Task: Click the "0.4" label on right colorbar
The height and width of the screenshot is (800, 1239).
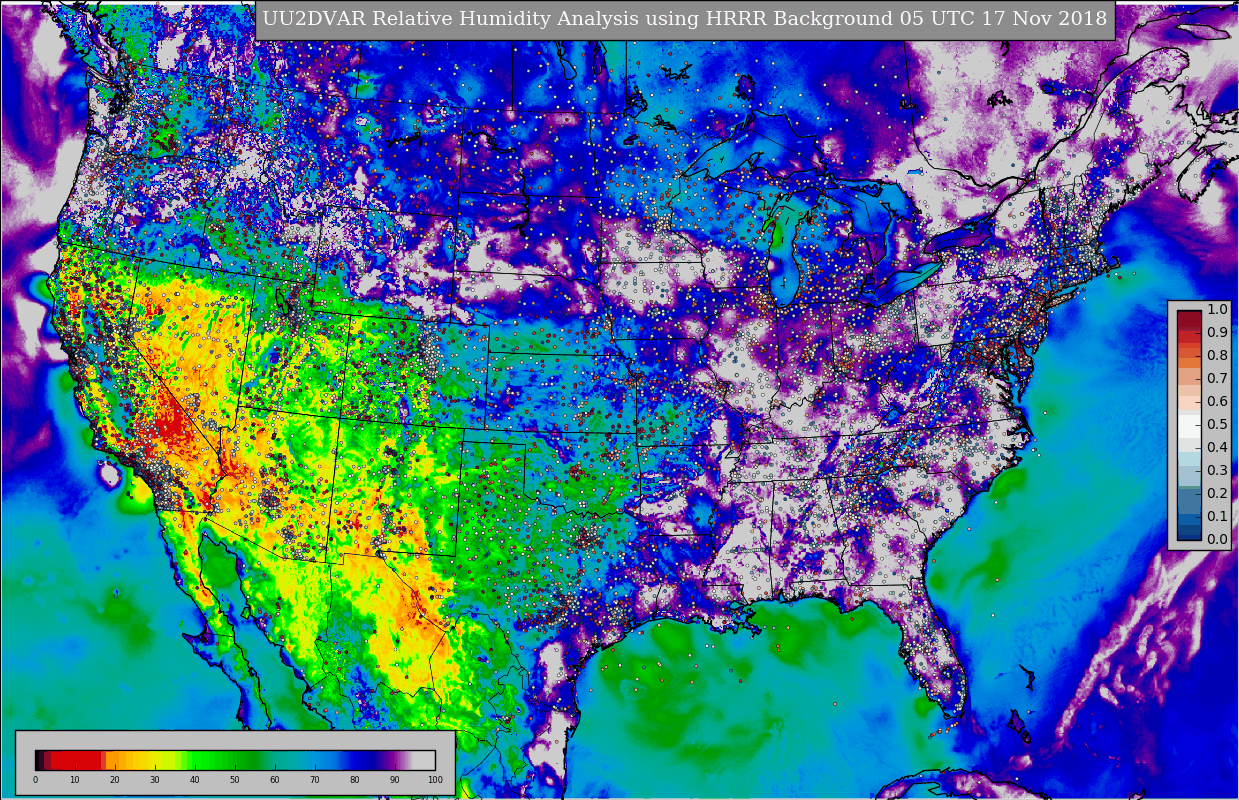Action: point(1217,447)
